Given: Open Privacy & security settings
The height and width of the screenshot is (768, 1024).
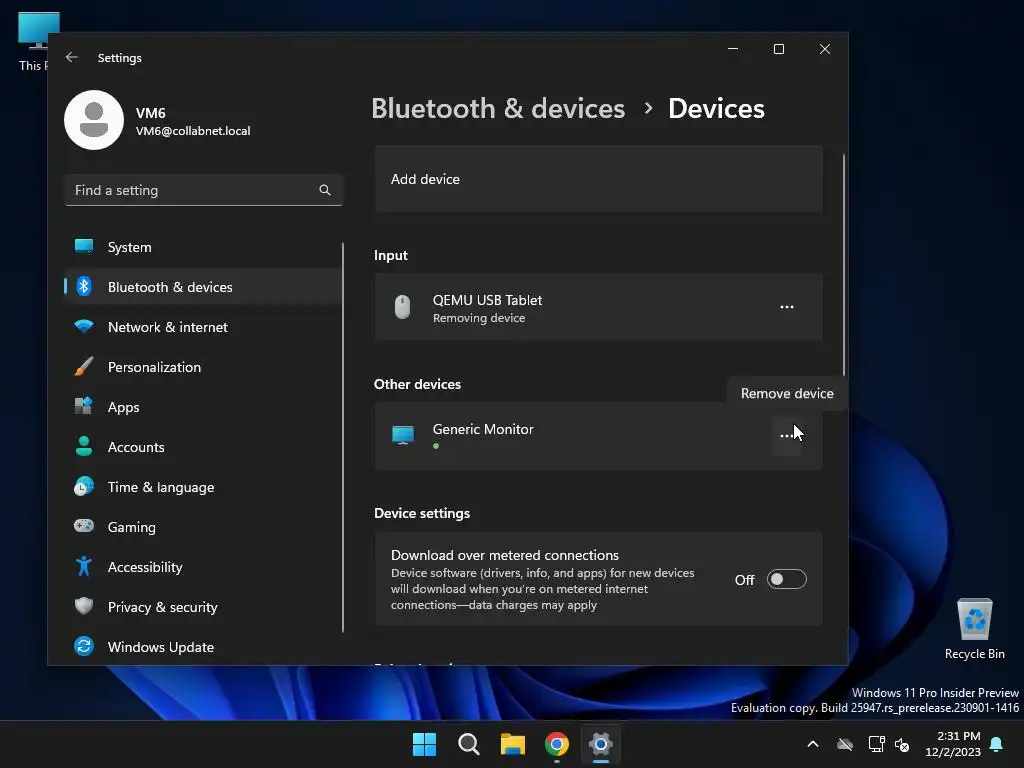Looking at the screenshot, I should tap(202, 607).
